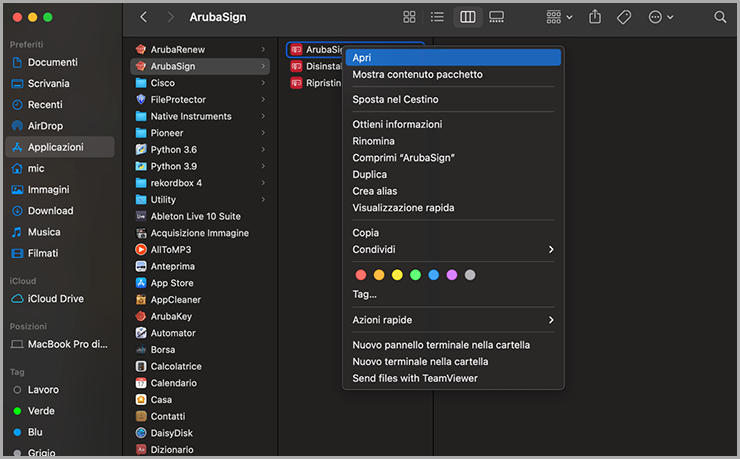Switch Finder to gallery view
The height and width of the screenshot is (459, 740).
point(496,17)
